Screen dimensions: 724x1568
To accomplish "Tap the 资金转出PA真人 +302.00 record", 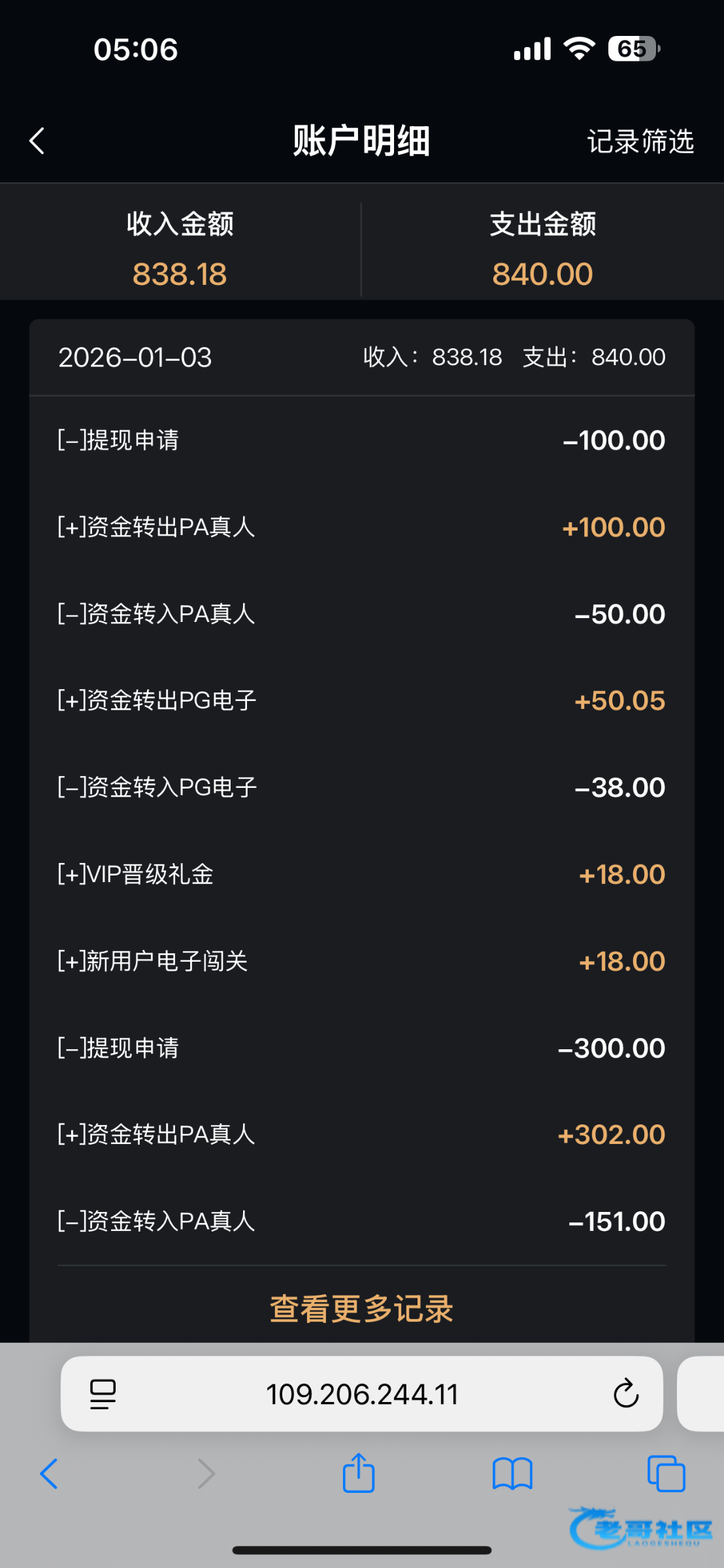I will click(x=361, y=1135).
